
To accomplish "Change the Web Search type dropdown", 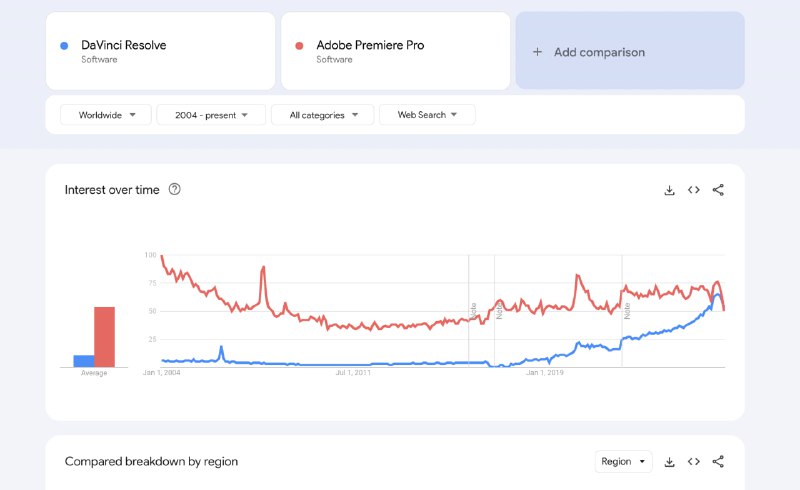I will (427, 115).
